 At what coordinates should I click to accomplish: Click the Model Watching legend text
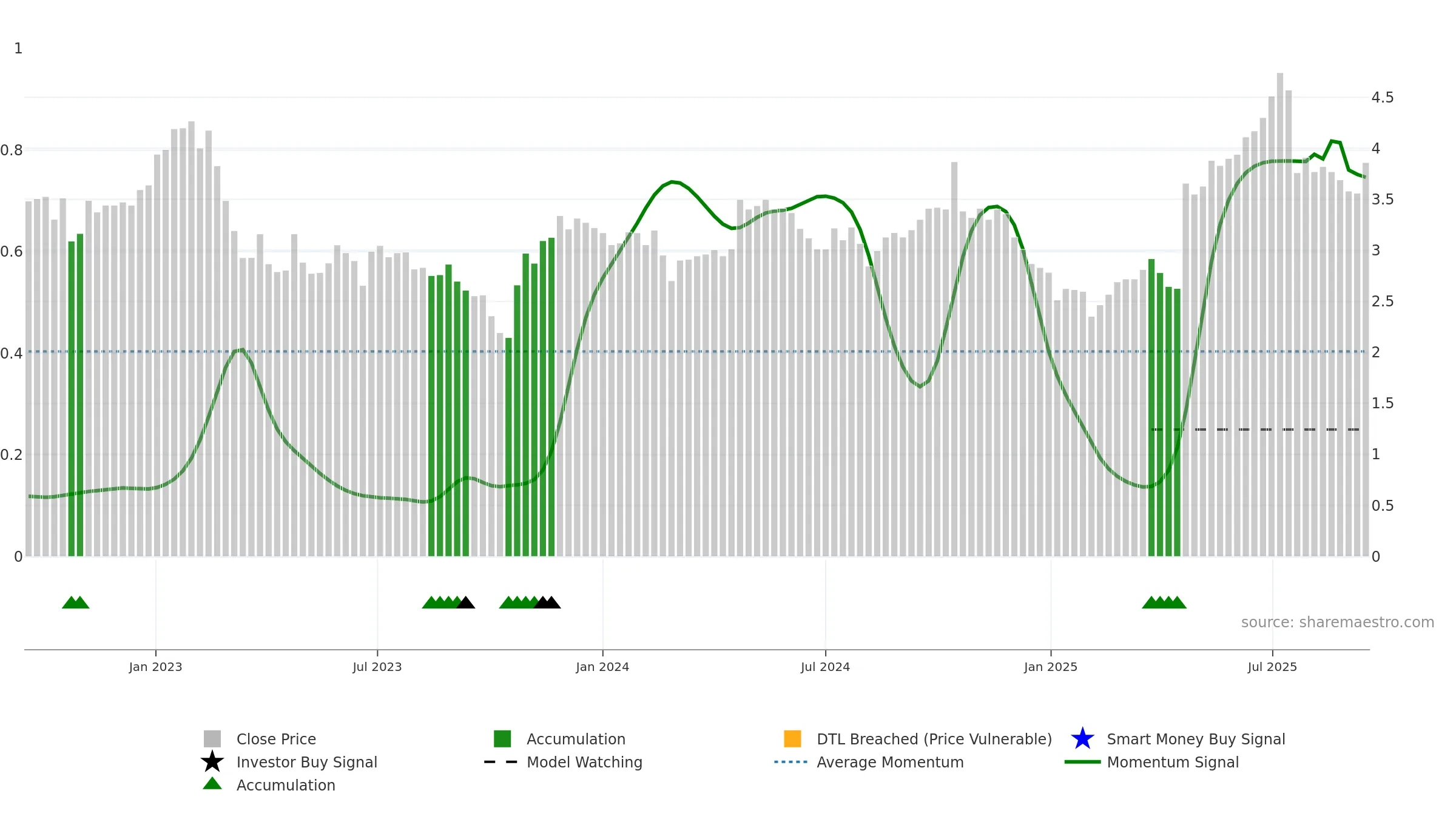point(584,762)
